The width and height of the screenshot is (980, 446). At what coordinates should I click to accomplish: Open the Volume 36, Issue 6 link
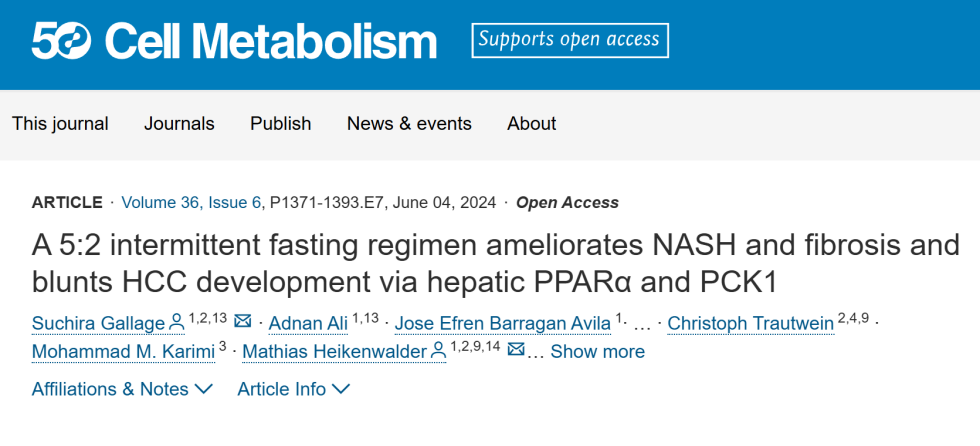[191, 203]
